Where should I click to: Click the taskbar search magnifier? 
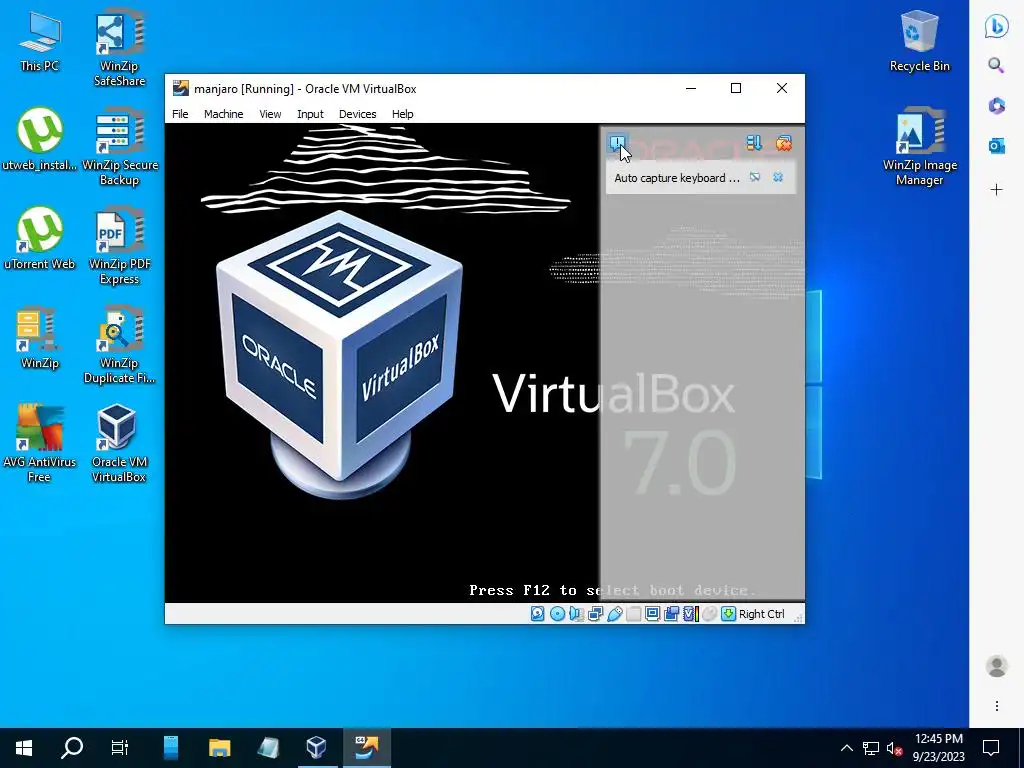coord(72,748)
